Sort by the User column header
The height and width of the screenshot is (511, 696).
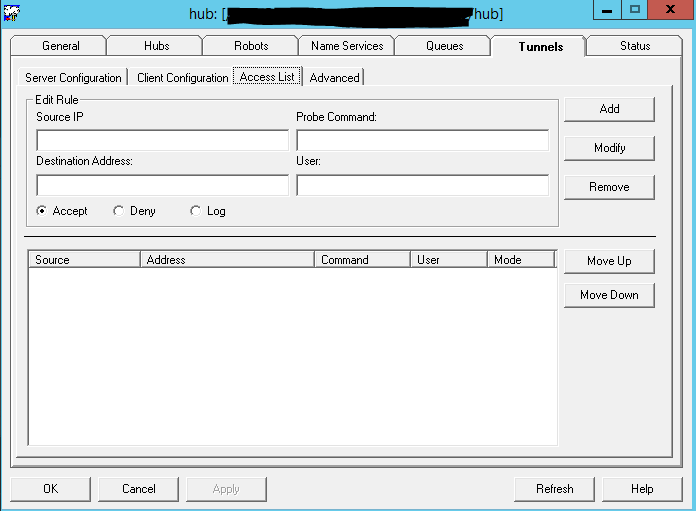click(449, 260)
